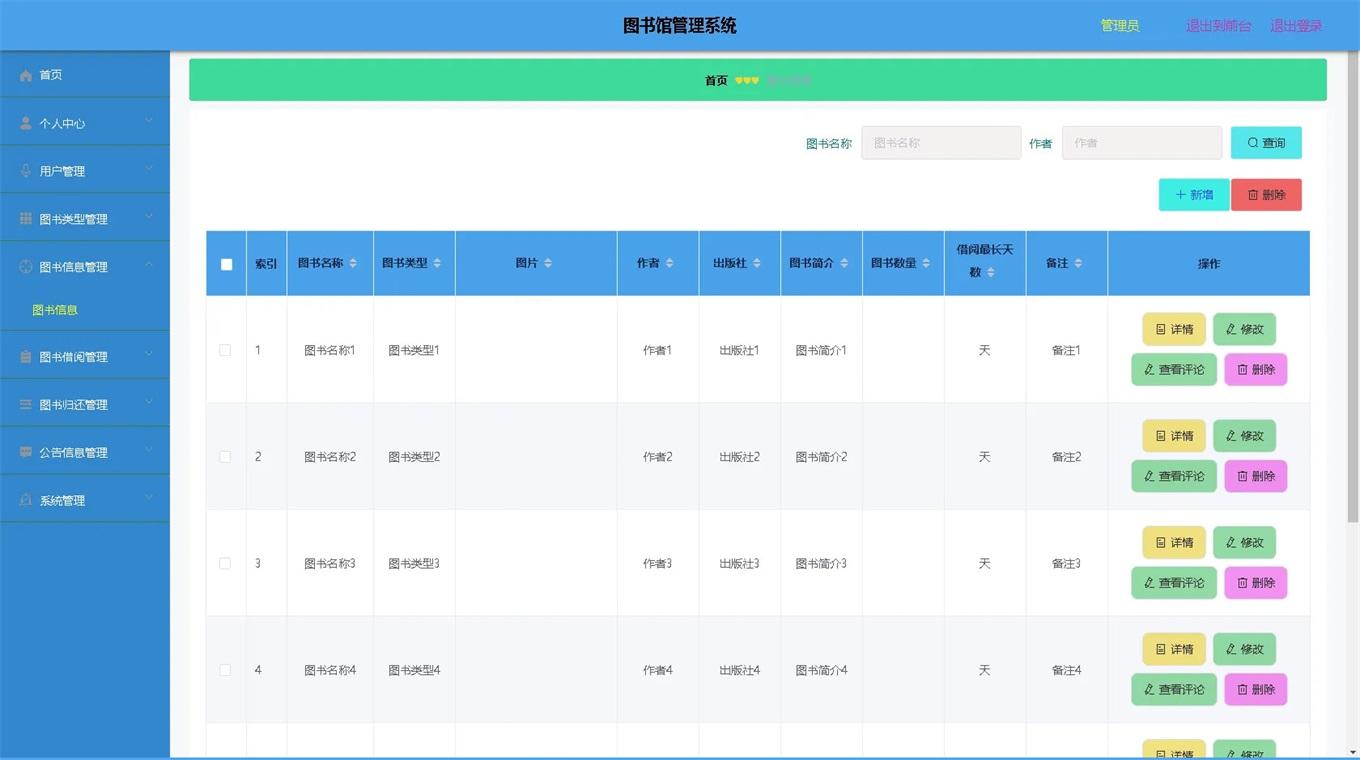Click 详情 button for row 图书名称3

pyautogui.click(x=1174, y=542)
